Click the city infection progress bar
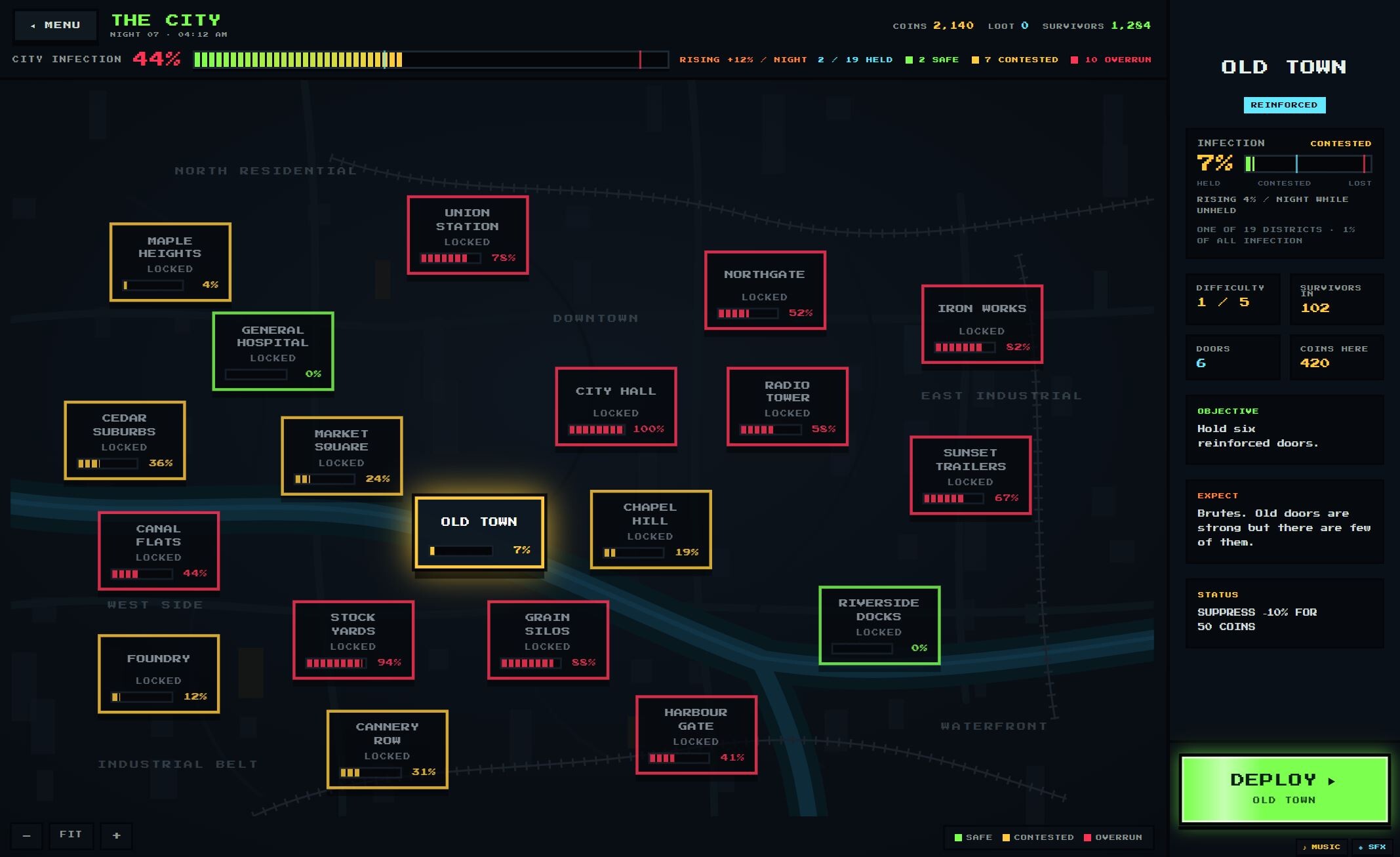The height and width of the screenshot is (857, 1400). (431, 60)
